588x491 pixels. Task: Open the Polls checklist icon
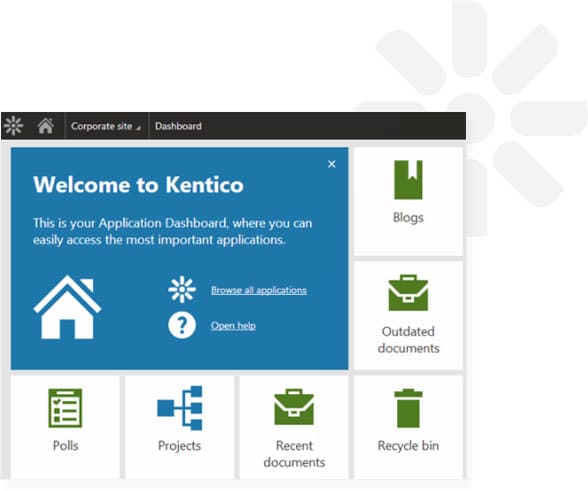click(x=65, y=408)
